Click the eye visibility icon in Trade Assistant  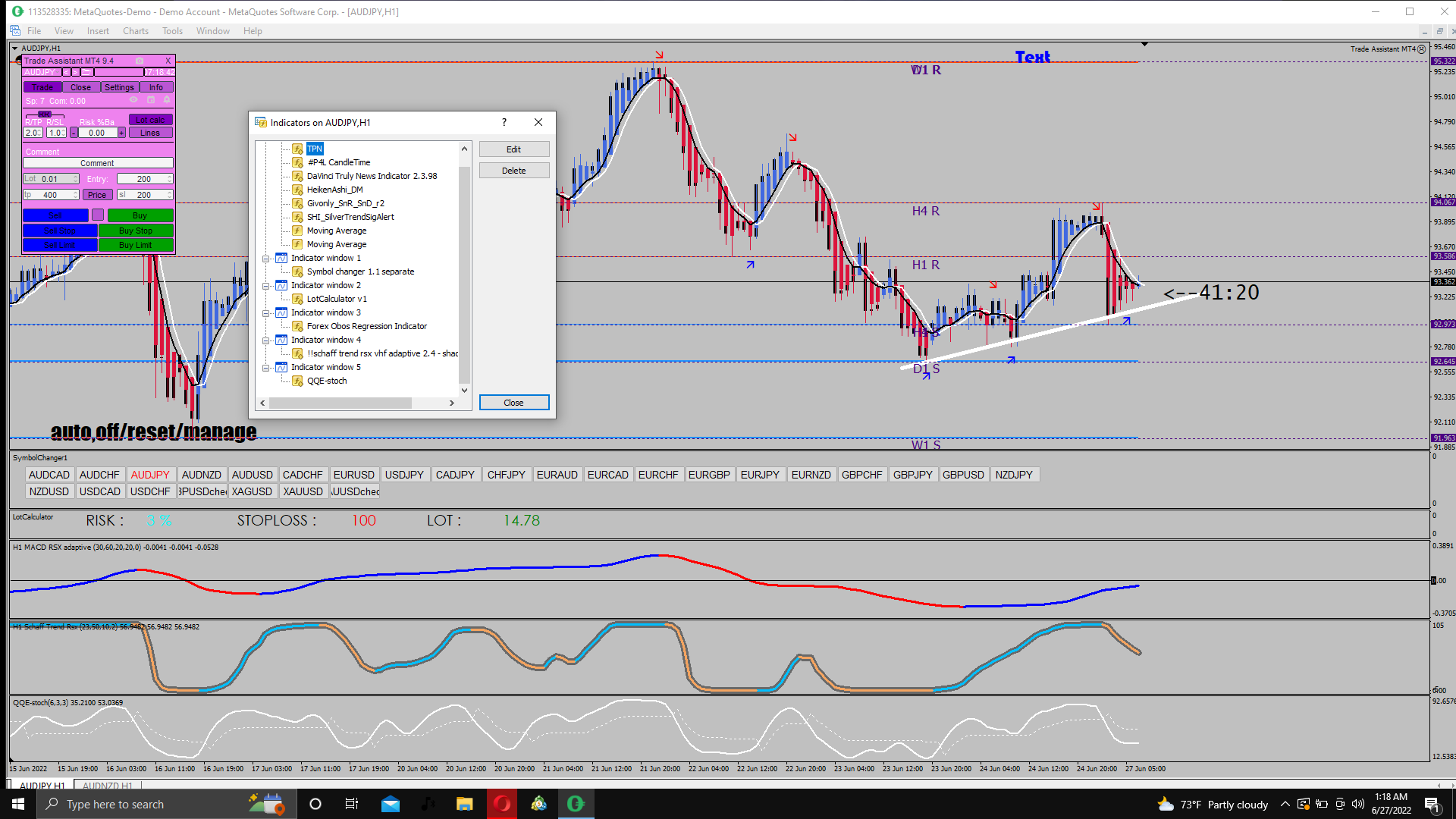[133, 99]
